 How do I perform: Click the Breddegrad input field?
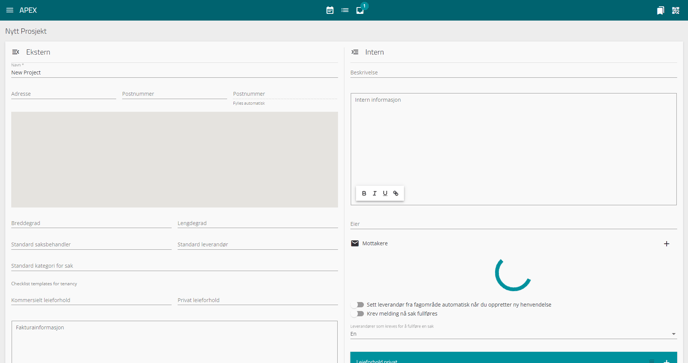(x=91, y=223)
